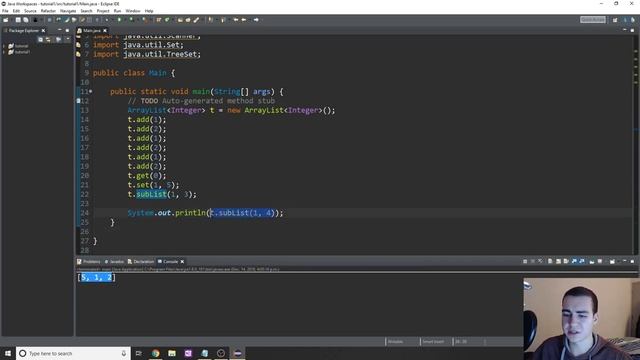Click the Quick Access search field
This screenshot has height=360, width=640.
coord(593,20)
